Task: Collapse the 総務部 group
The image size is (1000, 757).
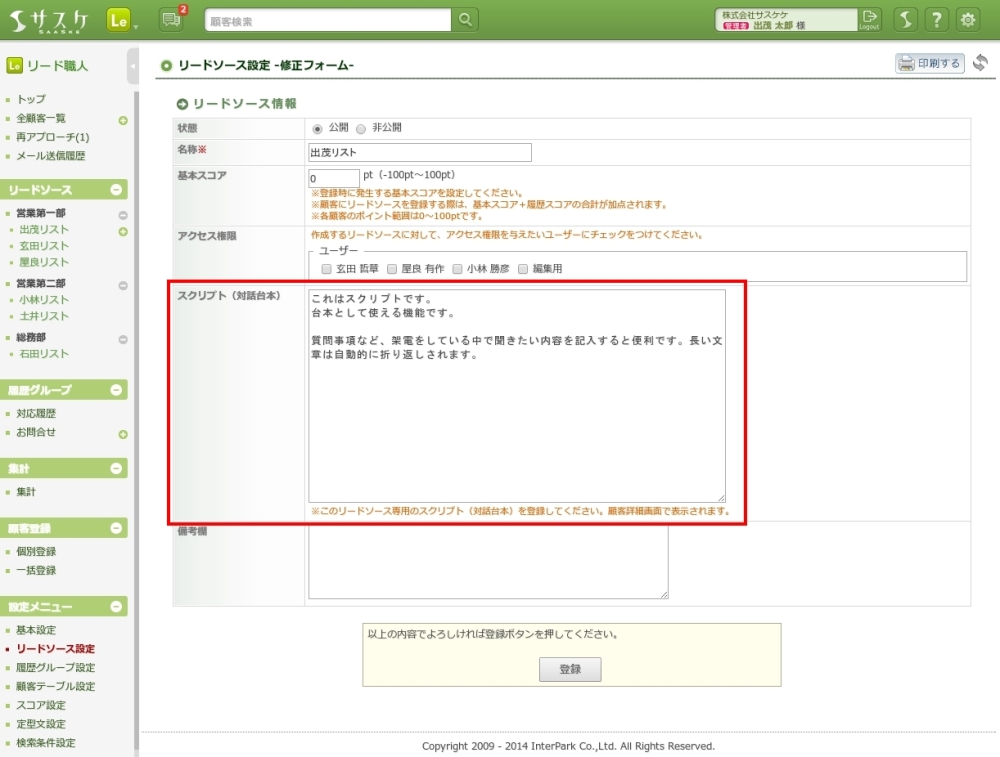Action: 123,339
